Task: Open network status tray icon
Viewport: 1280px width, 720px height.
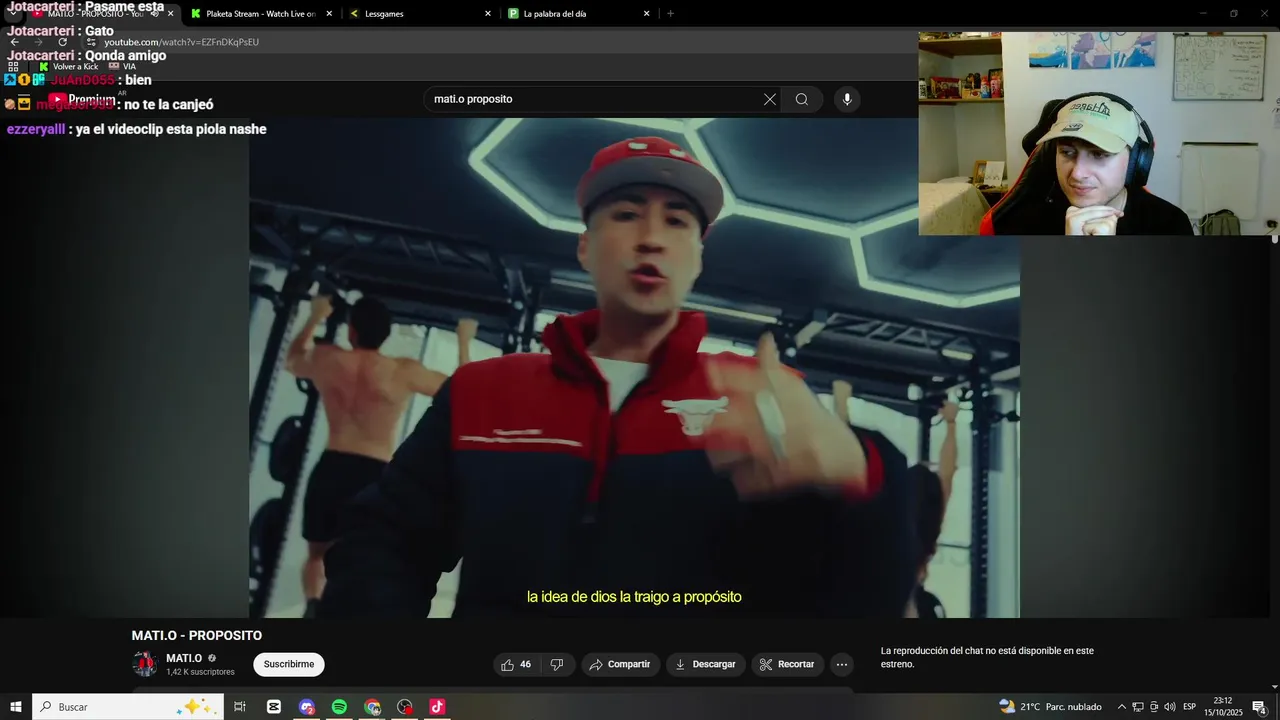Action: (x=1138, y=707)
